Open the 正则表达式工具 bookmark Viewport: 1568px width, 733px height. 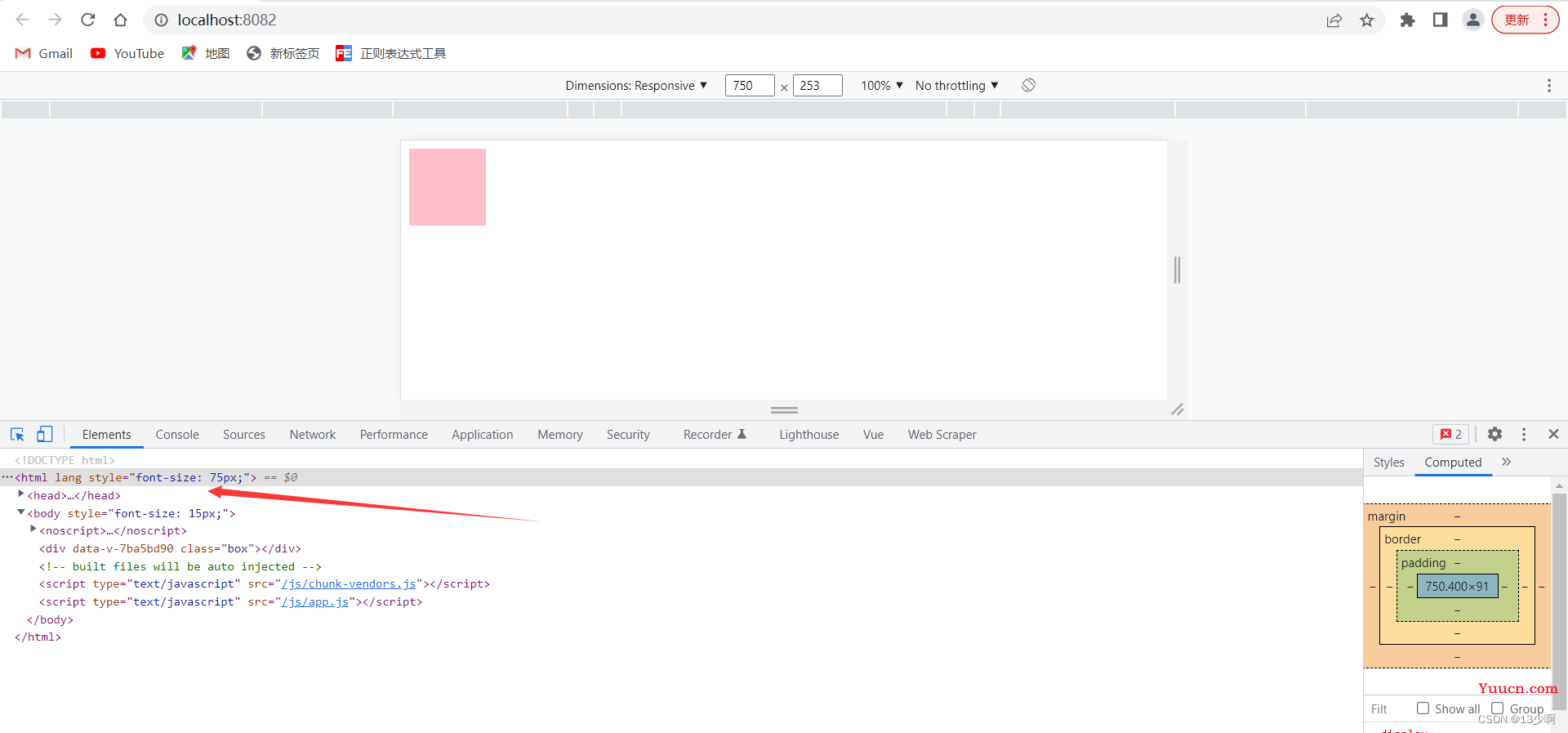click(x=391, y=53)
